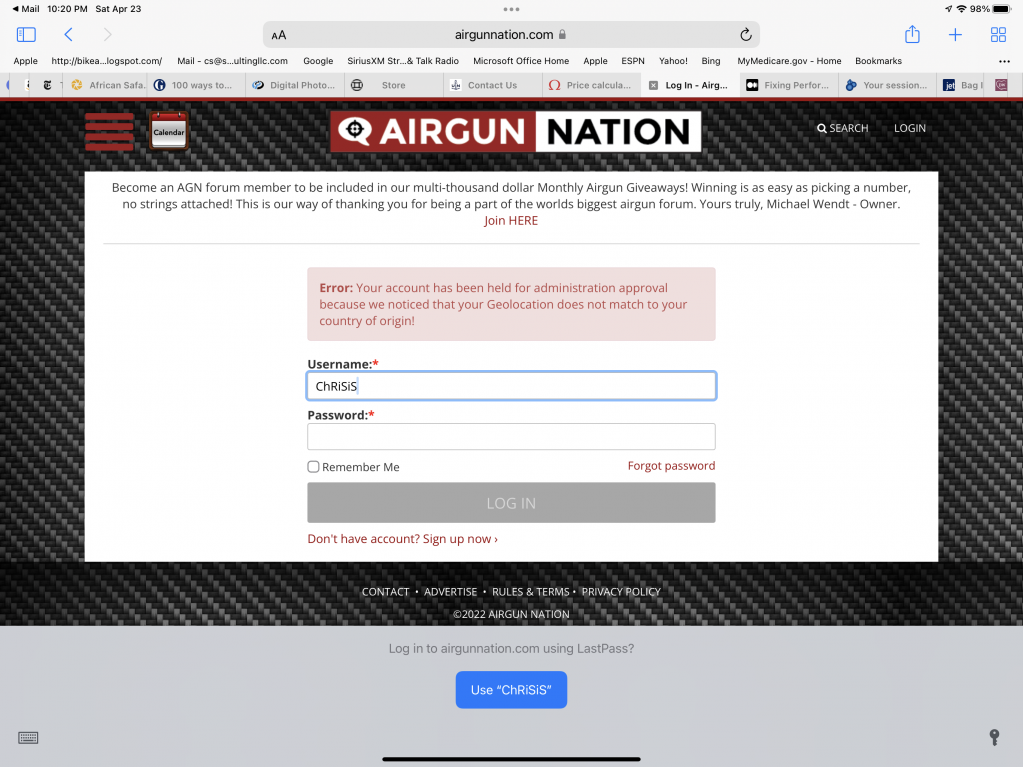Open the Calendar icon
The width and height of the screenshot is (1023, 767).
pos(169,131)
